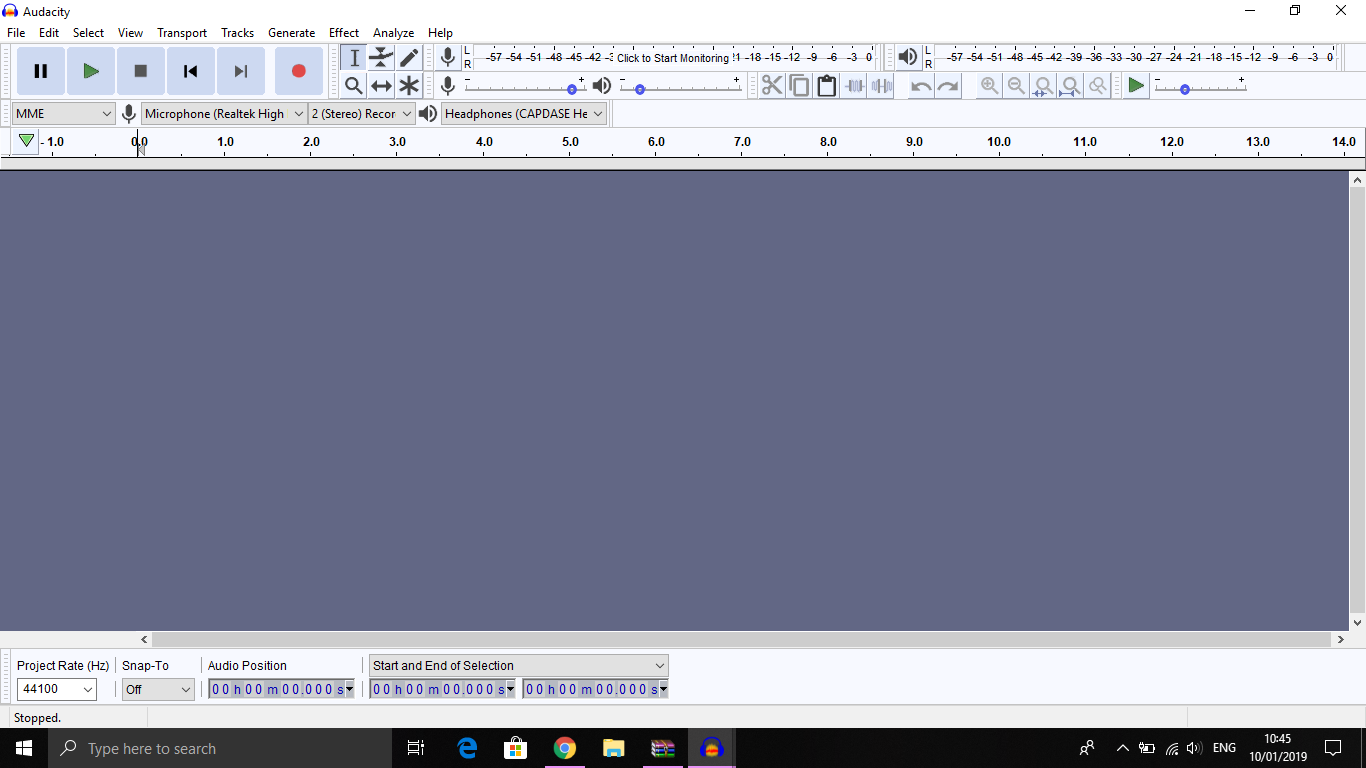Open the Effect menu
This screenshot has width=1366, height=768.
pyautogui.click(x=344, y=33)
